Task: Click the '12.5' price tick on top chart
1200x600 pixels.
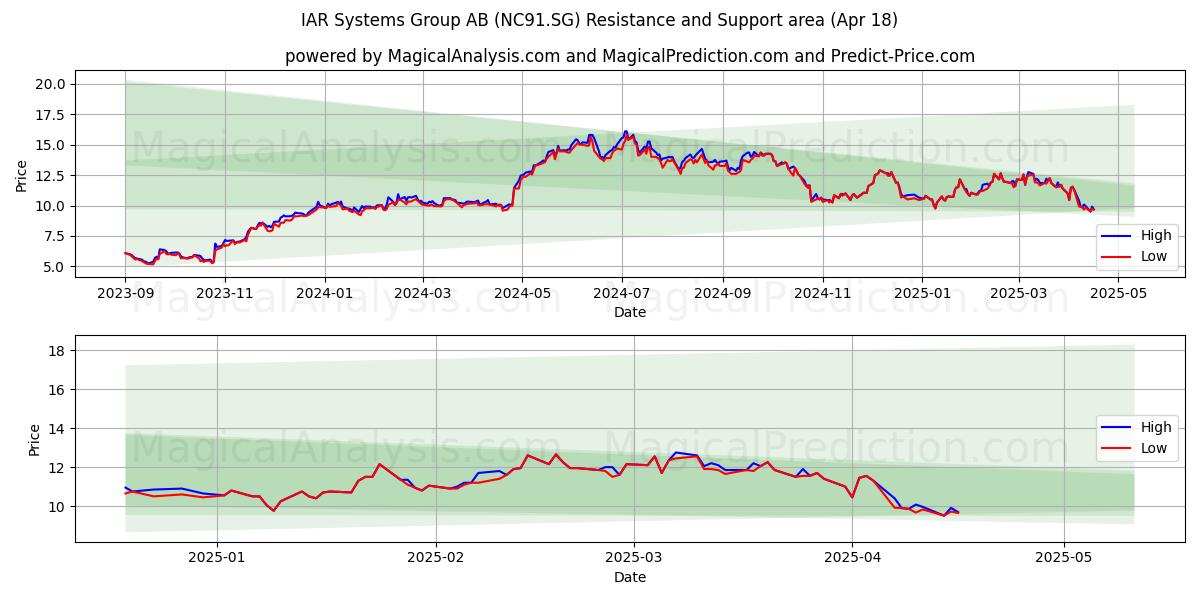Action: [52, 176]
